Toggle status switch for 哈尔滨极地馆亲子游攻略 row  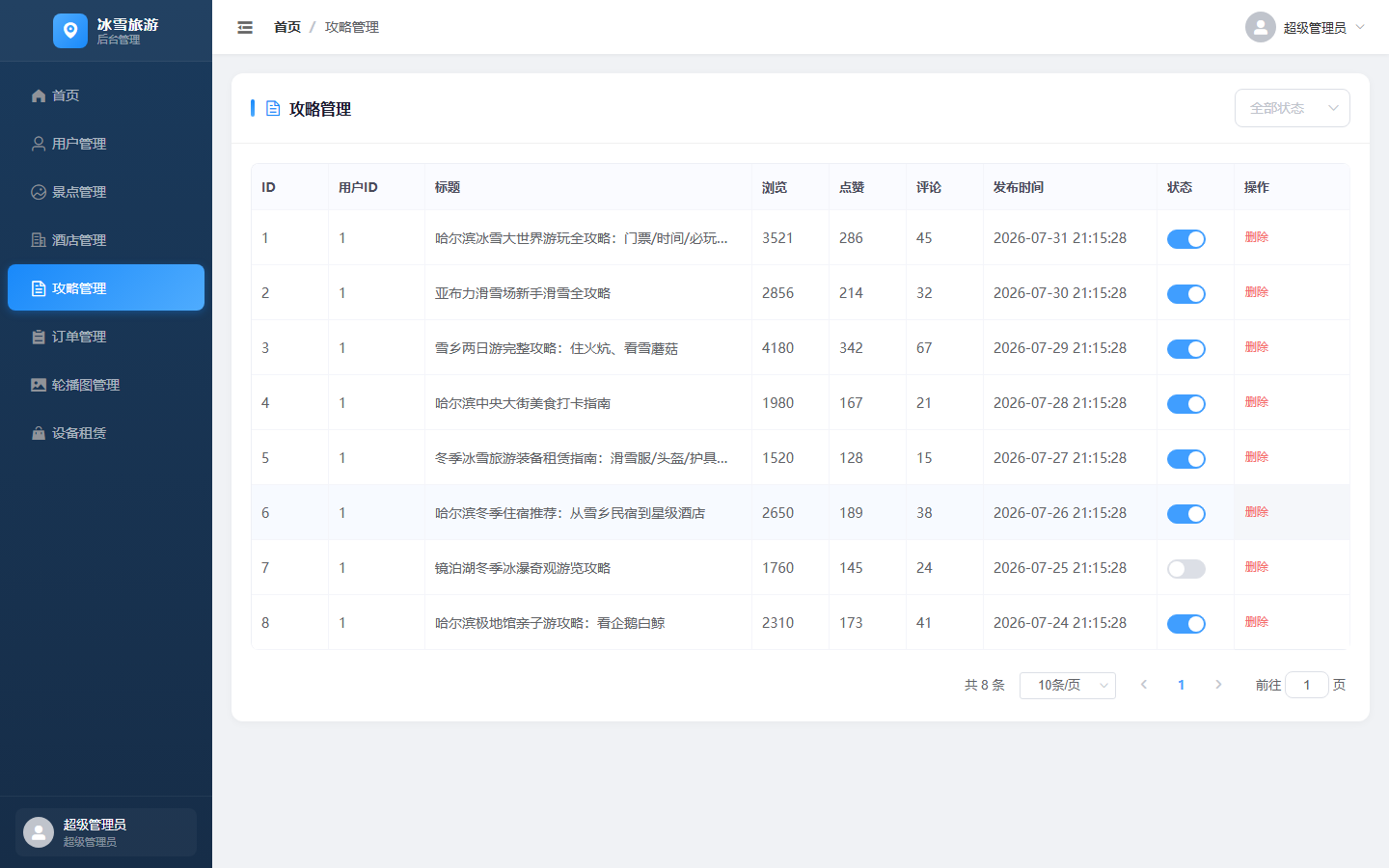[x=1186, y=624]
